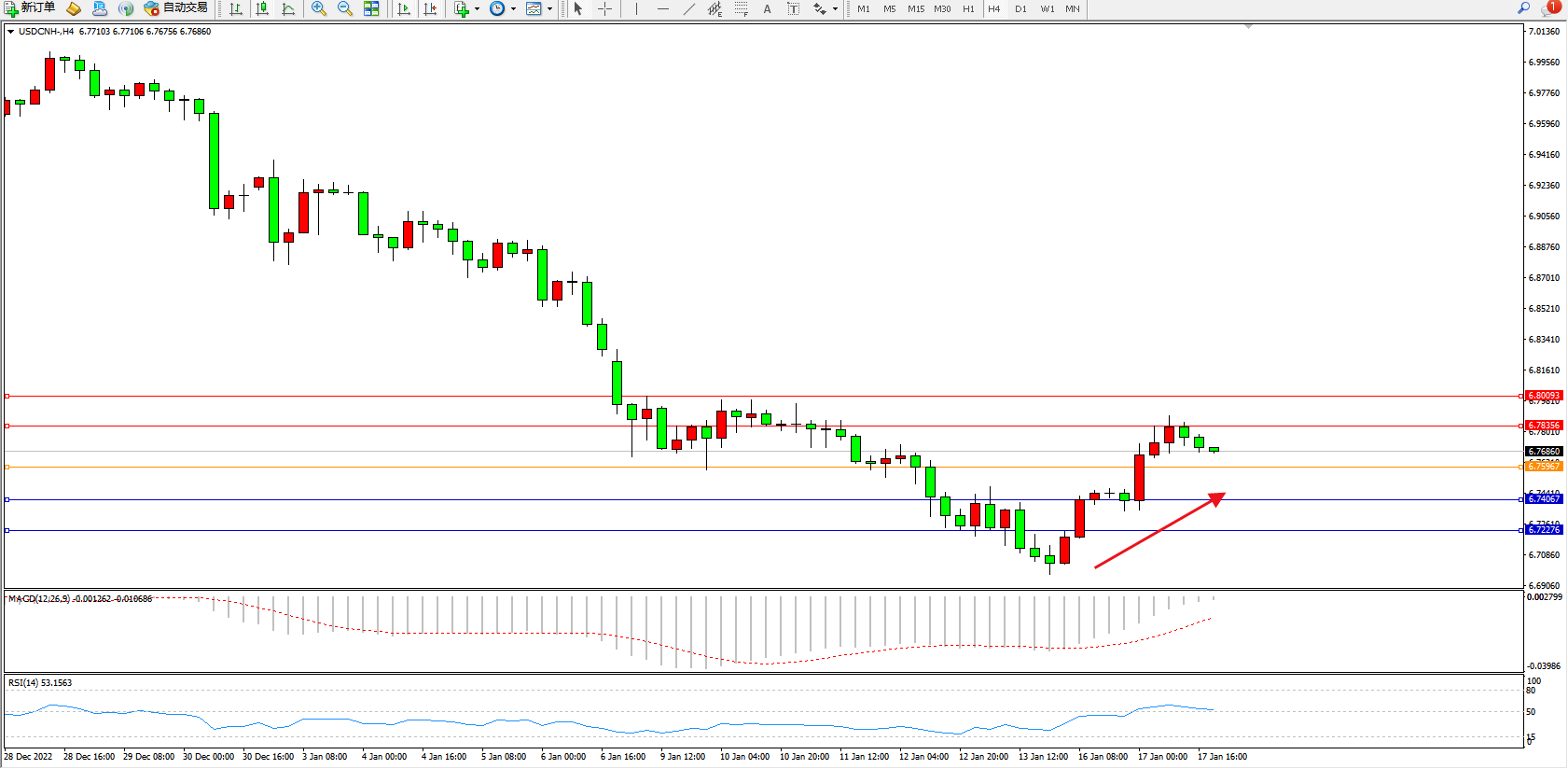Add a text label with the A tool

(767, 9)
